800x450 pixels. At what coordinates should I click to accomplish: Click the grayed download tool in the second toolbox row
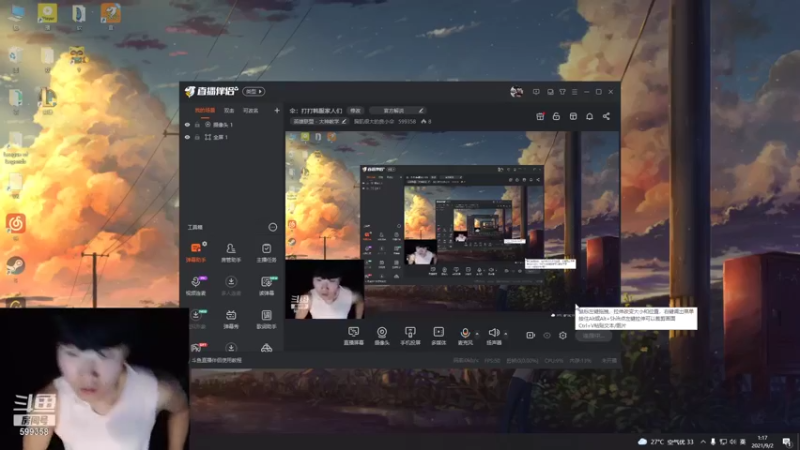coord(231,286)
